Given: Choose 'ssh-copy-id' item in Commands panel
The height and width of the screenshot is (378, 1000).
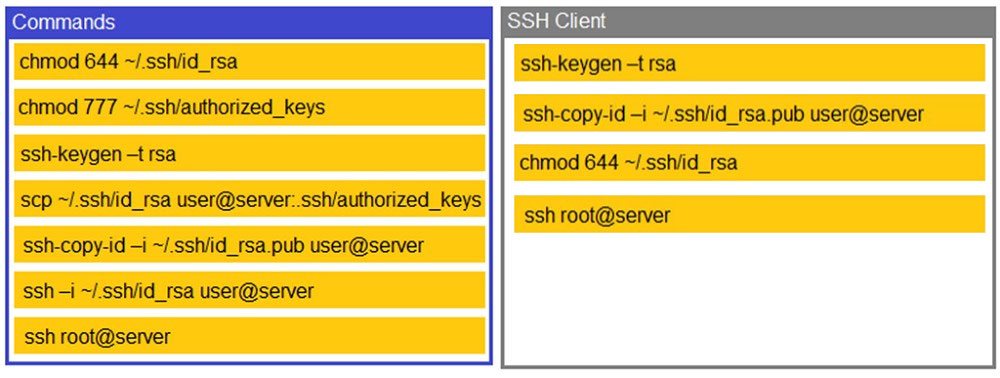Looking at the screenshot, I should pyautogui.click(x=249, y=245).
